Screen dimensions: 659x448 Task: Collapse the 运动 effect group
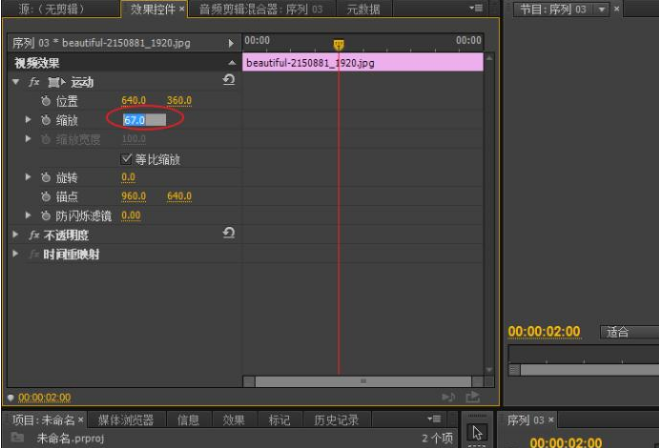(x=16, y=81)
